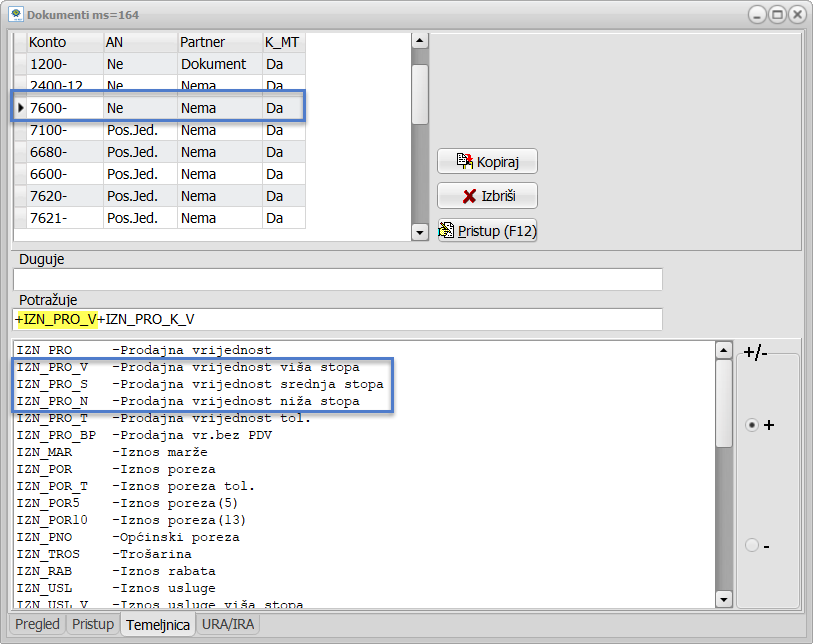Maximize the Dokumenti window

click(776, 15)
